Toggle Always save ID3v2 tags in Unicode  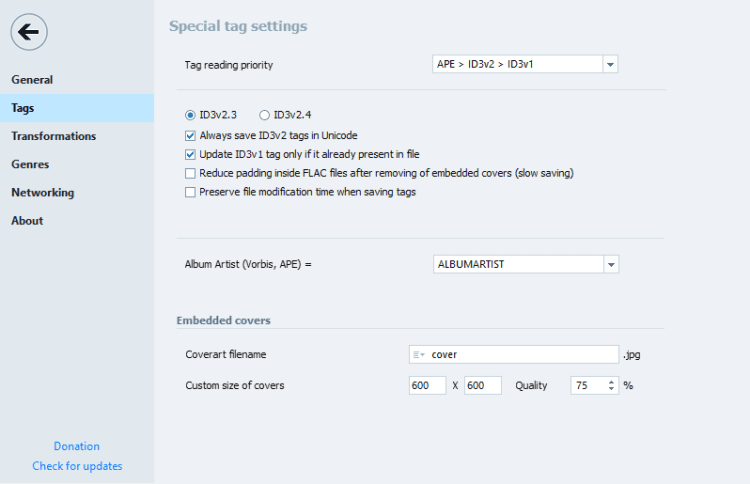191,135
